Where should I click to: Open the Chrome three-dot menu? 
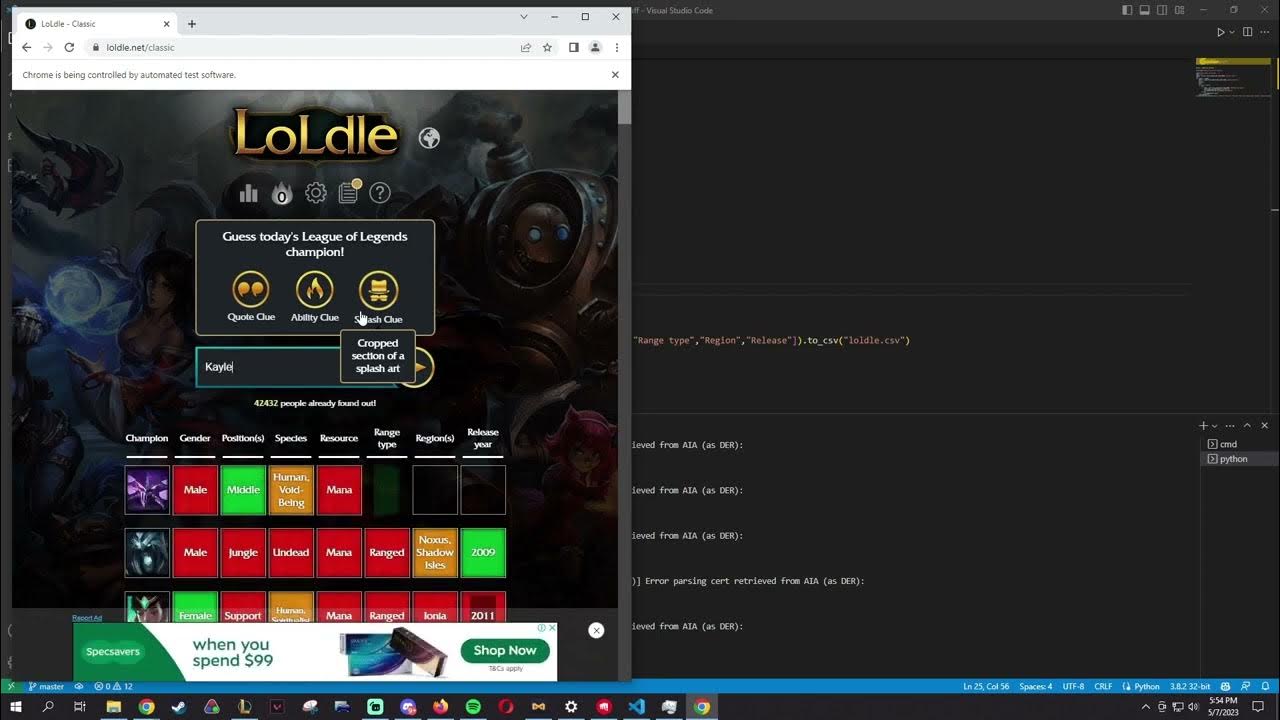(x=616, y=47)
